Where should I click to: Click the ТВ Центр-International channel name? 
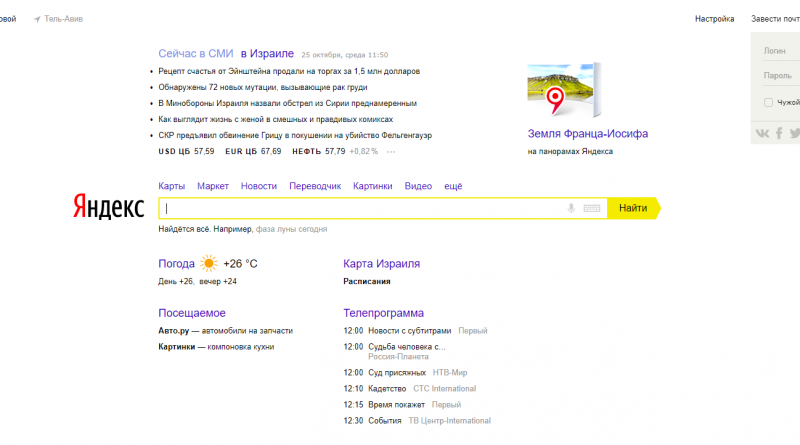[x=449, y=421]
